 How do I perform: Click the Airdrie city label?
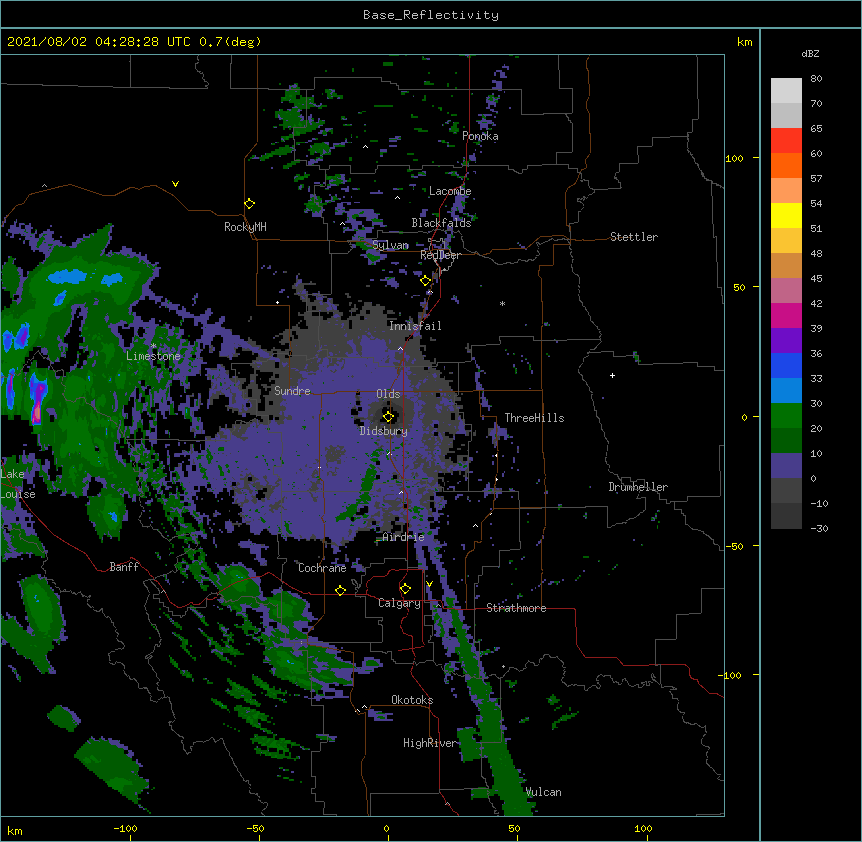pyautogui.click(x=404, y=537)
